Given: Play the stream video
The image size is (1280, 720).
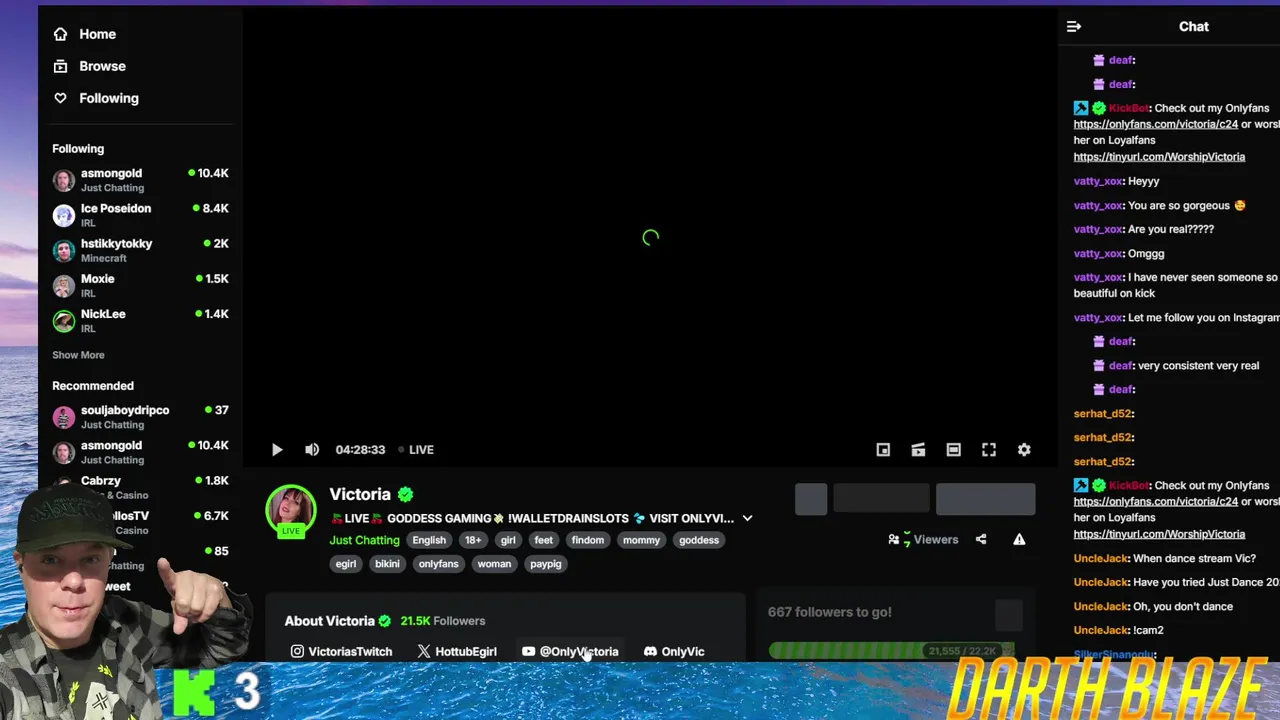Looking at the screenshot, I should 277,450.
